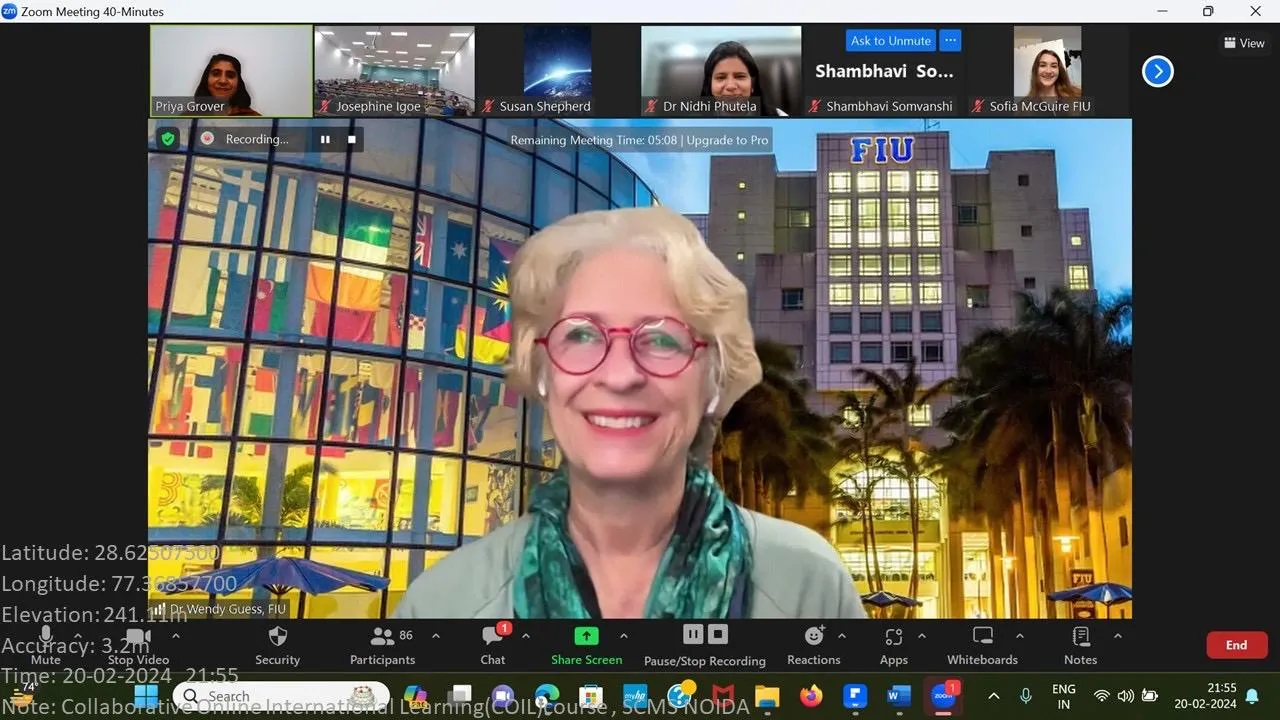Open Microsoft Store from the taskbar
Viewport: 1280px width, 720px height.
coord(591,695)
